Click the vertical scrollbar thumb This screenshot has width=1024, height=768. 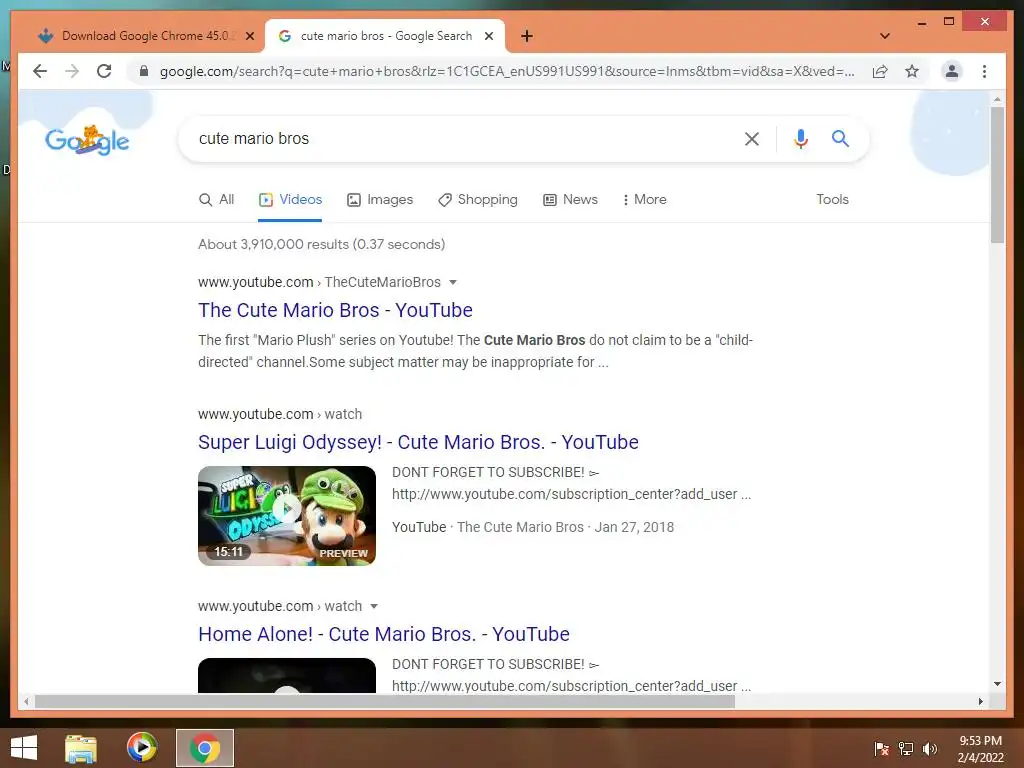pyautogui.click(x=997, y=174)
